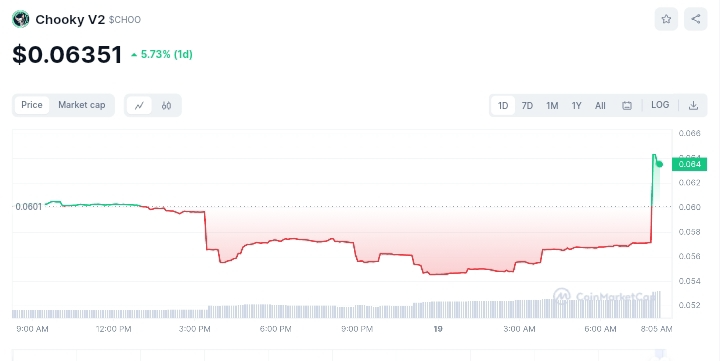
Task: Switch to line chart view icon
Action: [x=139, y=106]
